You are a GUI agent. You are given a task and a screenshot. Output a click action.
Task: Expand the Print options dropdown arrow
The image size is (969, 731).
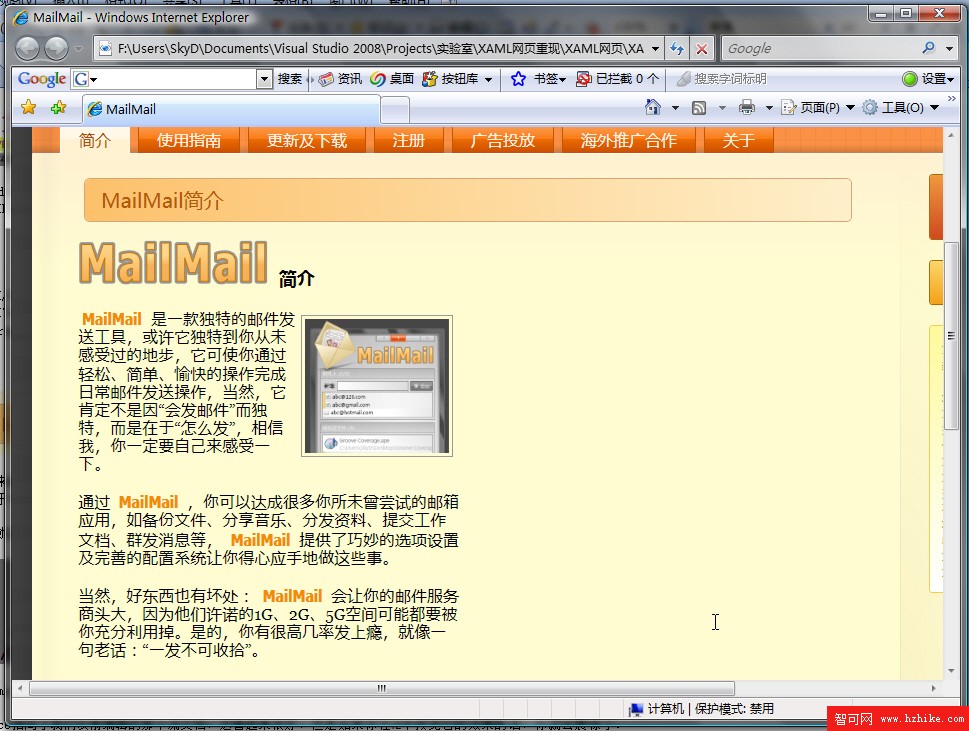769,108
